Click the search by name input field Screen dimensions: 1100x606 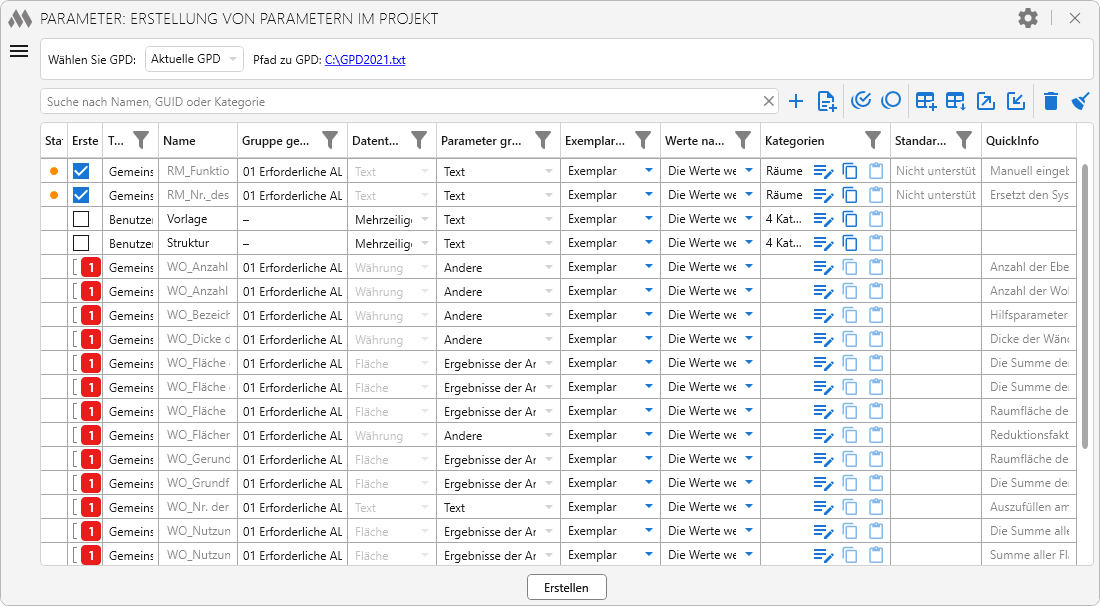400,101
